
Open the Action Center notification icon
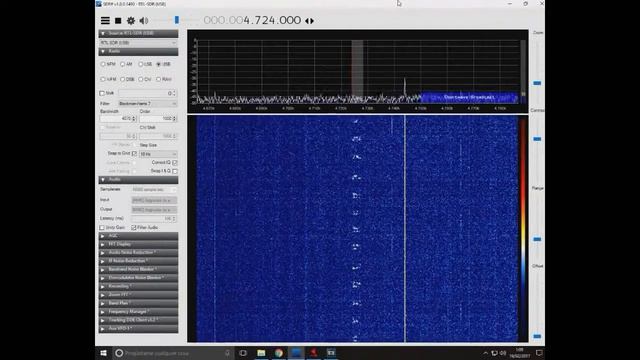click(539, 353)
